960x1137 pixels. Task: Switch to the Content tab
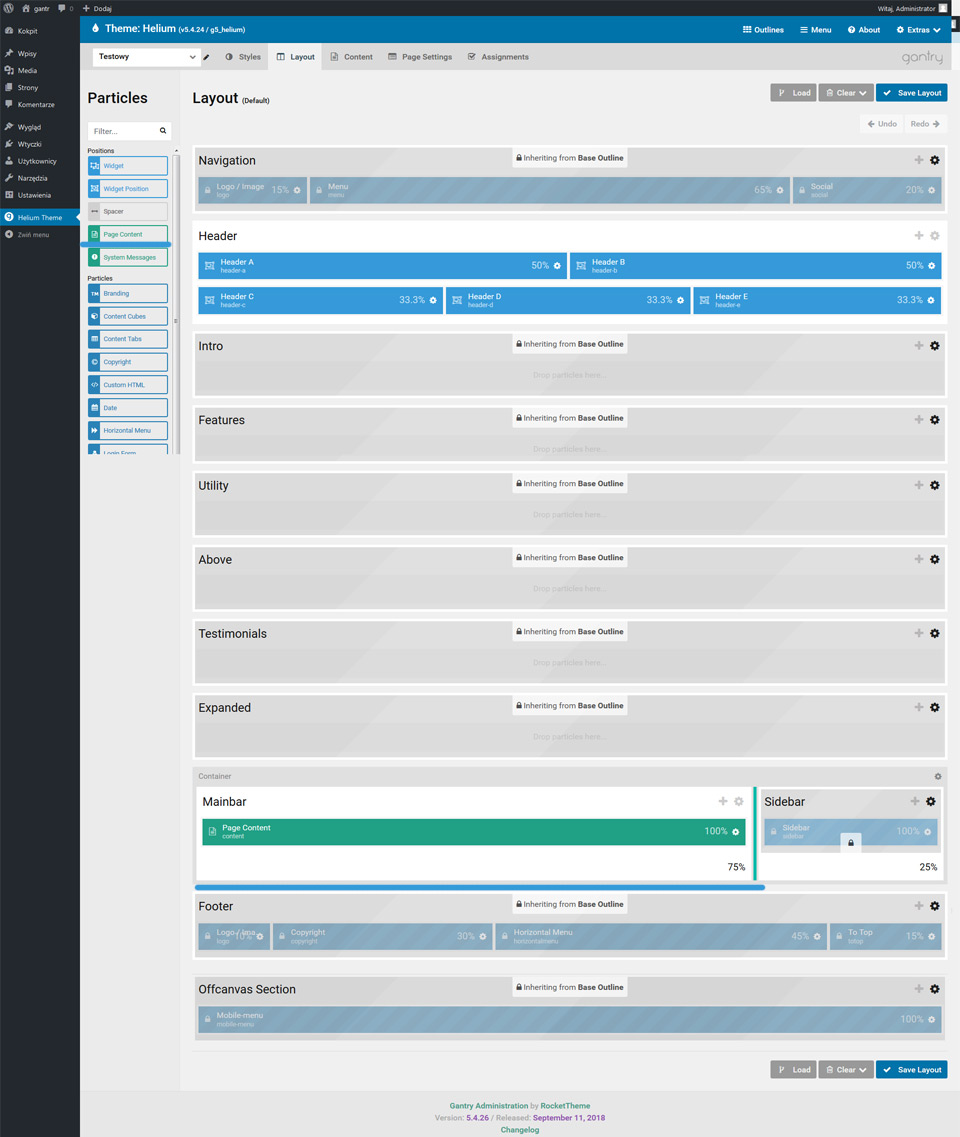(x=352, y=57)
